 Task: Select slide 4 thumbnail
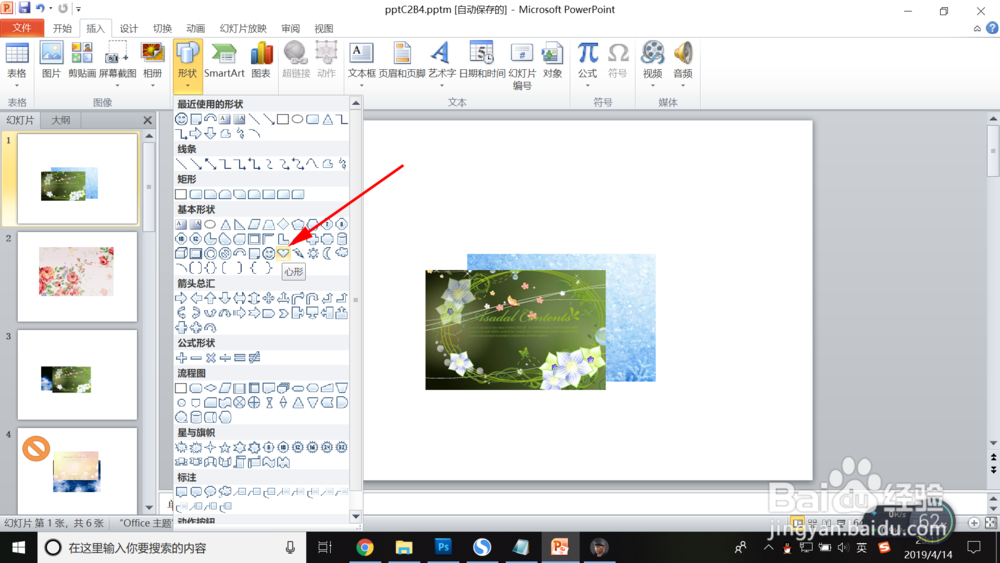[x=77, y=470]
